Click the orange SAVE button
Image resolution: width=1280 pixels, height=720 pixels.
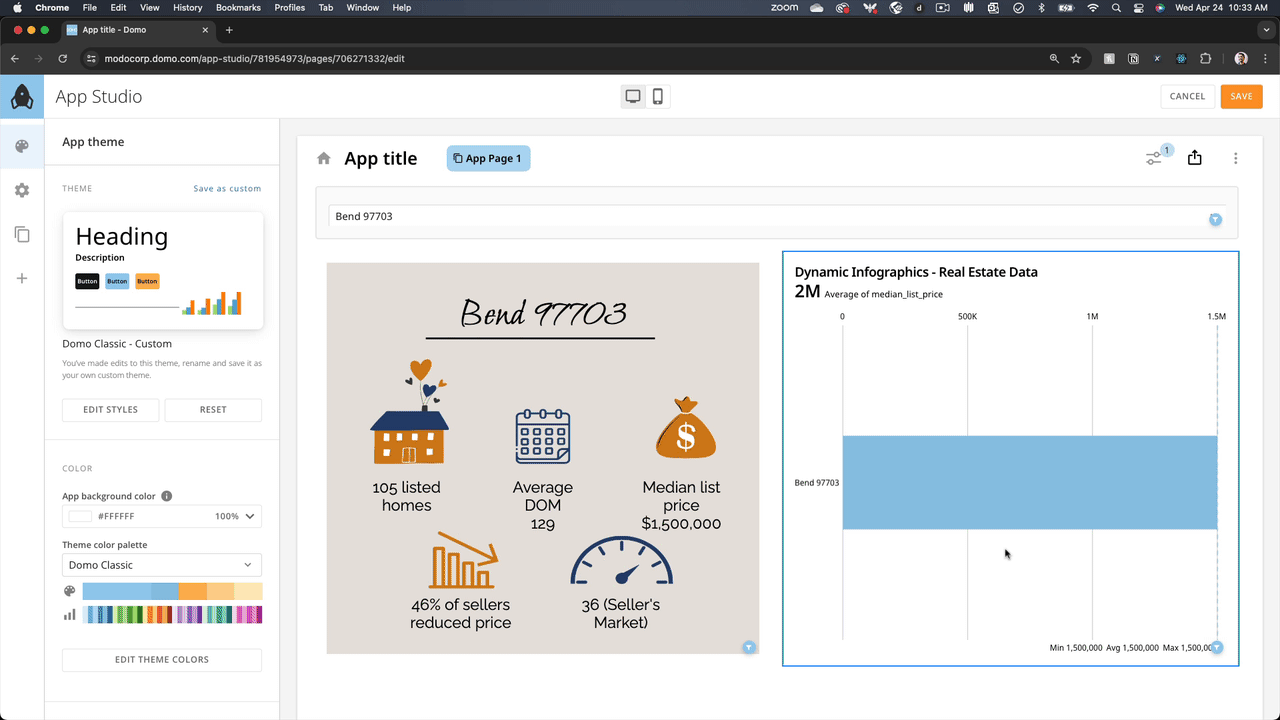coord(1241,96)
